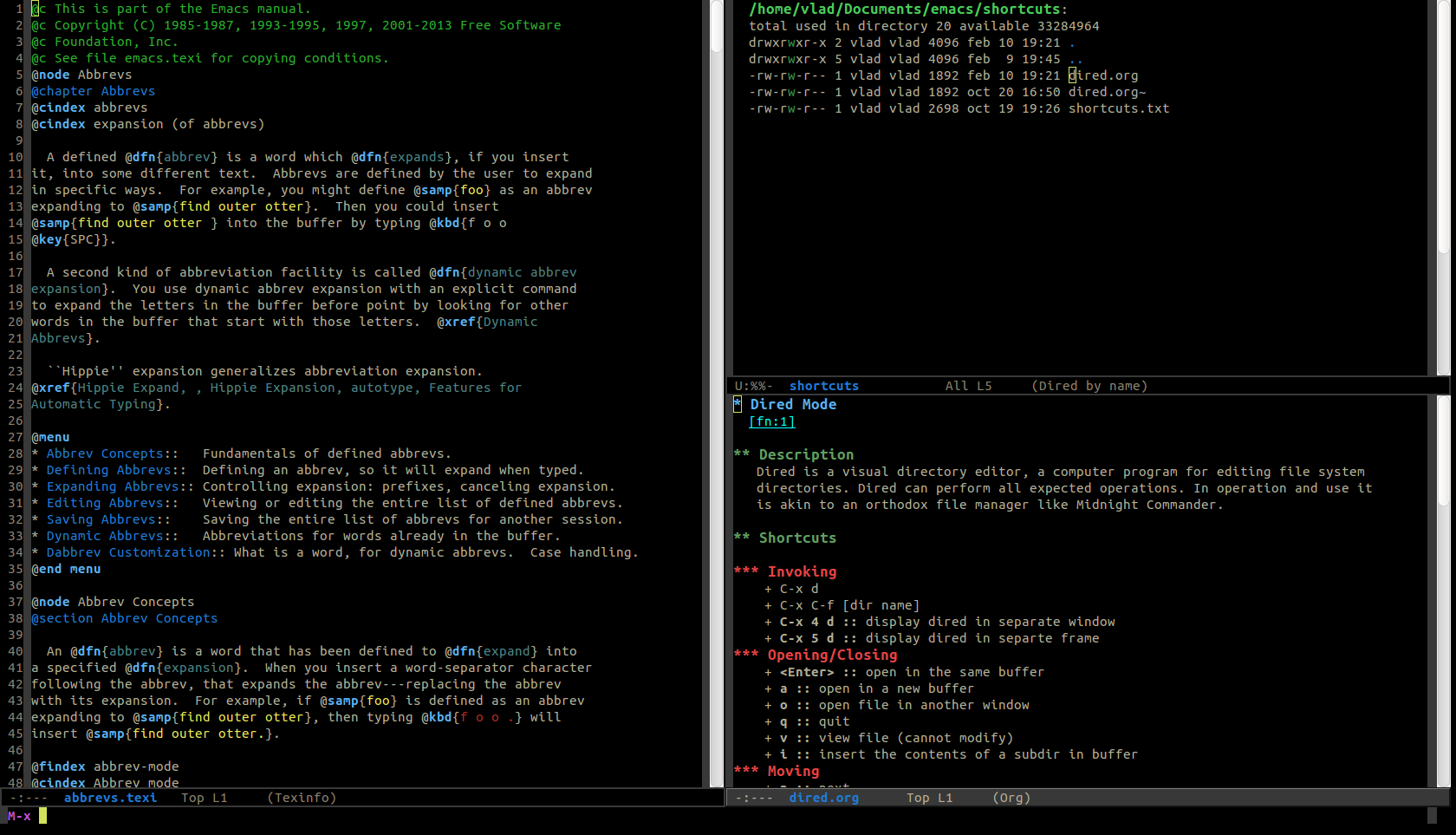Open Dabbrev Customization menu entry
Image resolution: width=1456 pixels, height=835 pixels.
point(128,552)
